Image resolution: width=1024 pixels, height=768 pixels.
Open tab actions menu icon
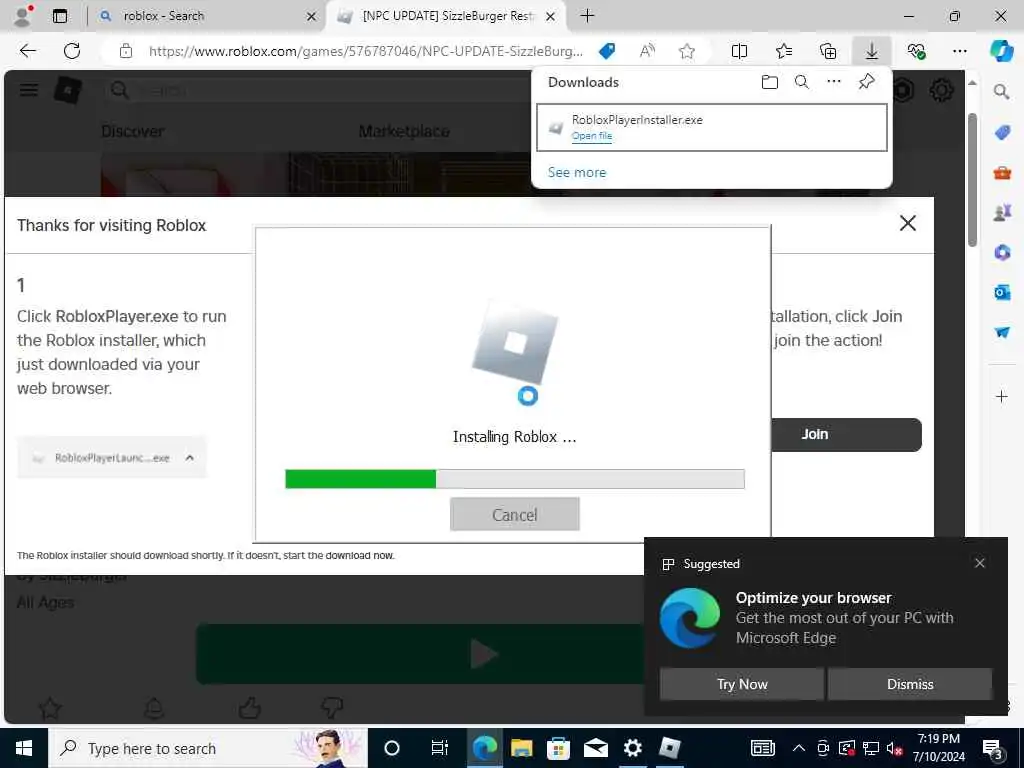[x=60, y=16]
